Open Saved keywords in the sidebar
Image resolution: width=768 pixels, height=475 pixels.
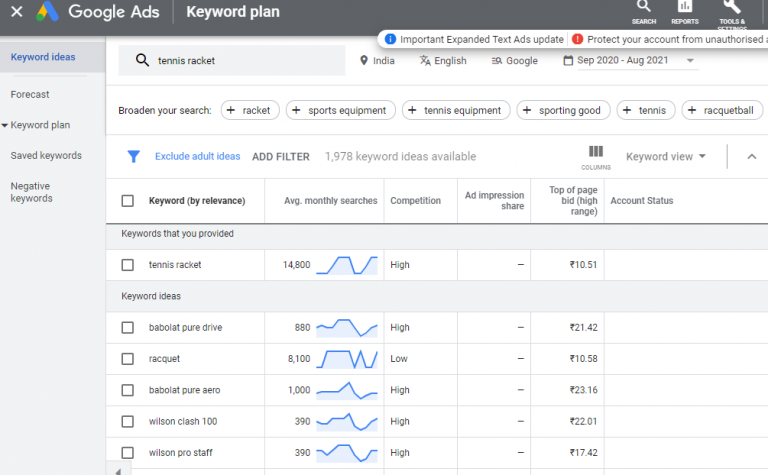tap(46, 156)
